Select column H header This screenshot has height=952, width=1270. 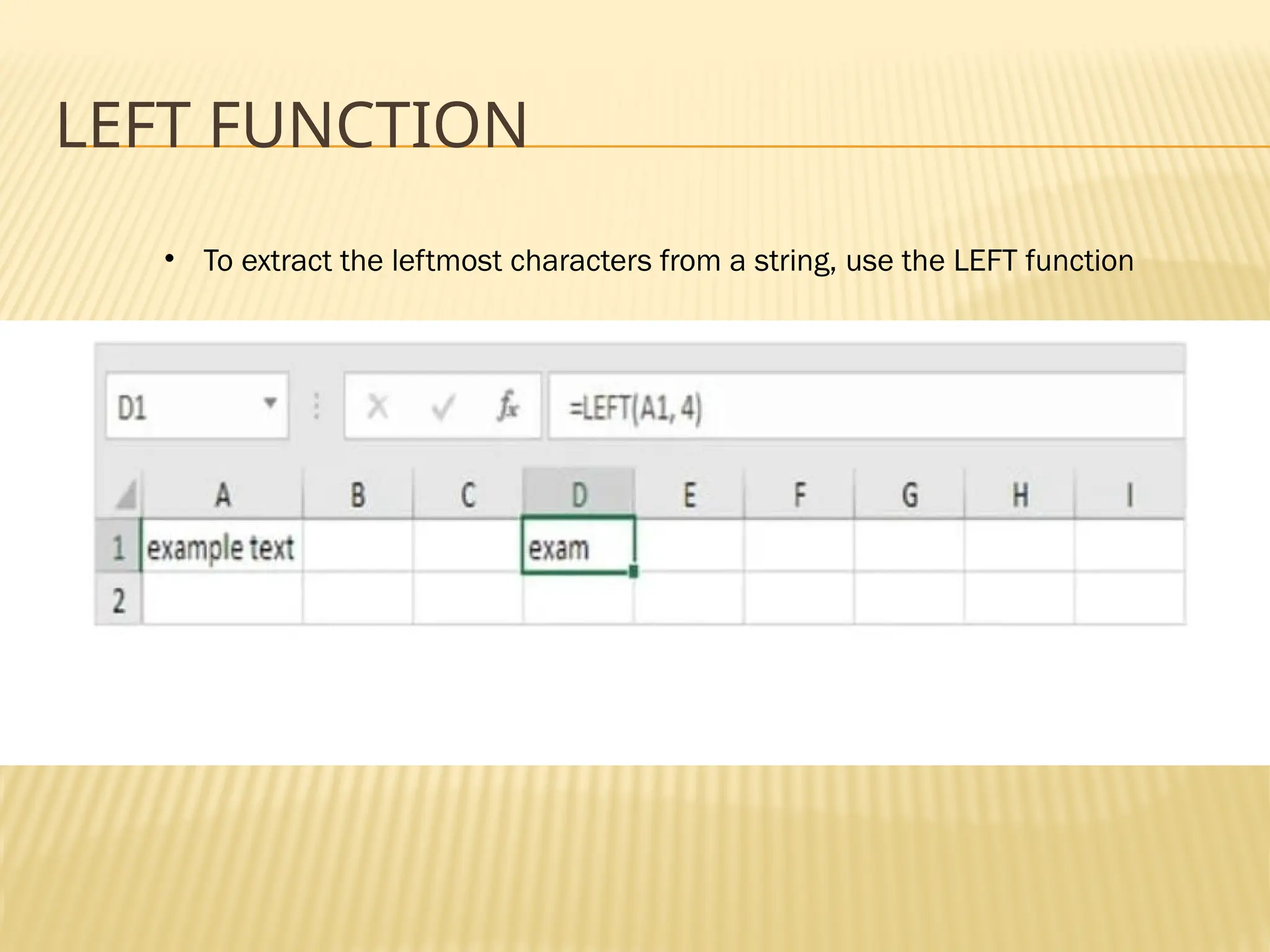1020,494
